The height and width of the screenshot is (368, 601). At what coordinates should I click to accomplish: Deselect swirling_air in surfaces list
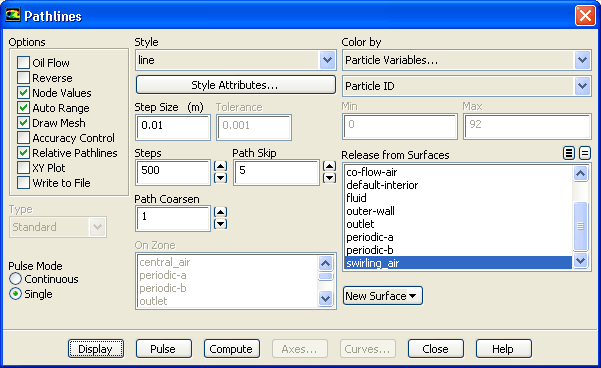coord(458,263)
